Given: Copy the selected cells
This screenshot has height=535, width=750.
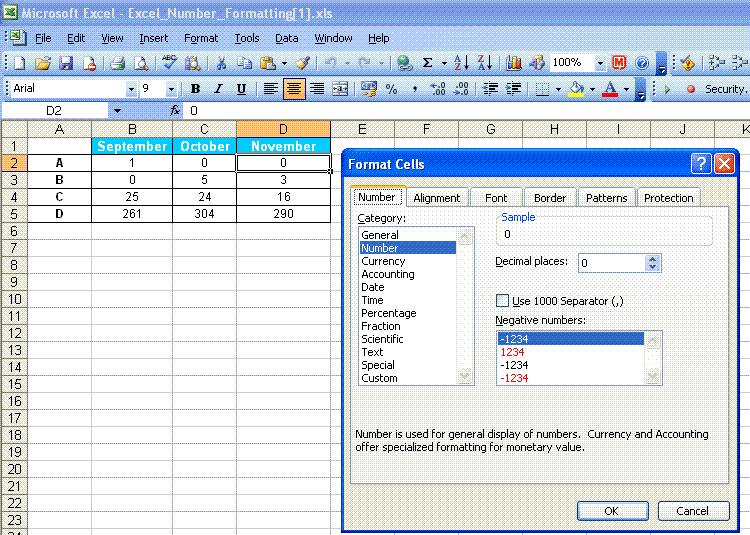Looking at the screenshot, I should click(244, 63).
